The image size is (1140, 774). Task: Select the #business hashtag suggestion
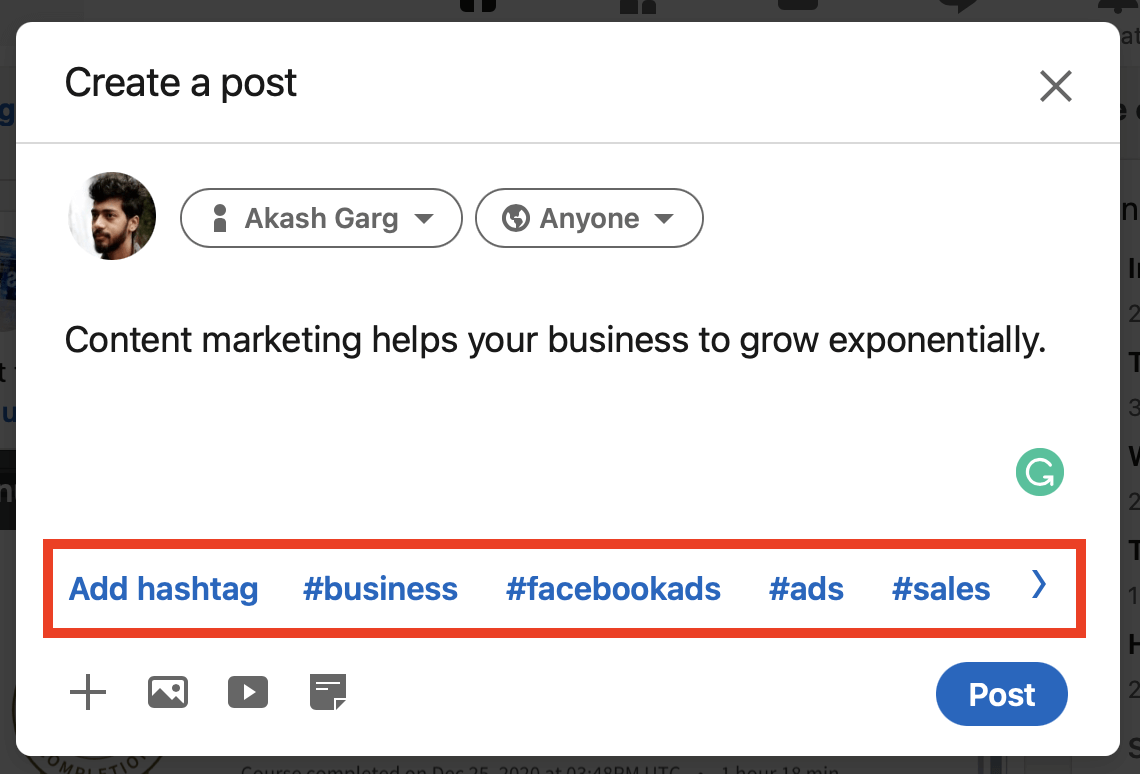[380, 589]
